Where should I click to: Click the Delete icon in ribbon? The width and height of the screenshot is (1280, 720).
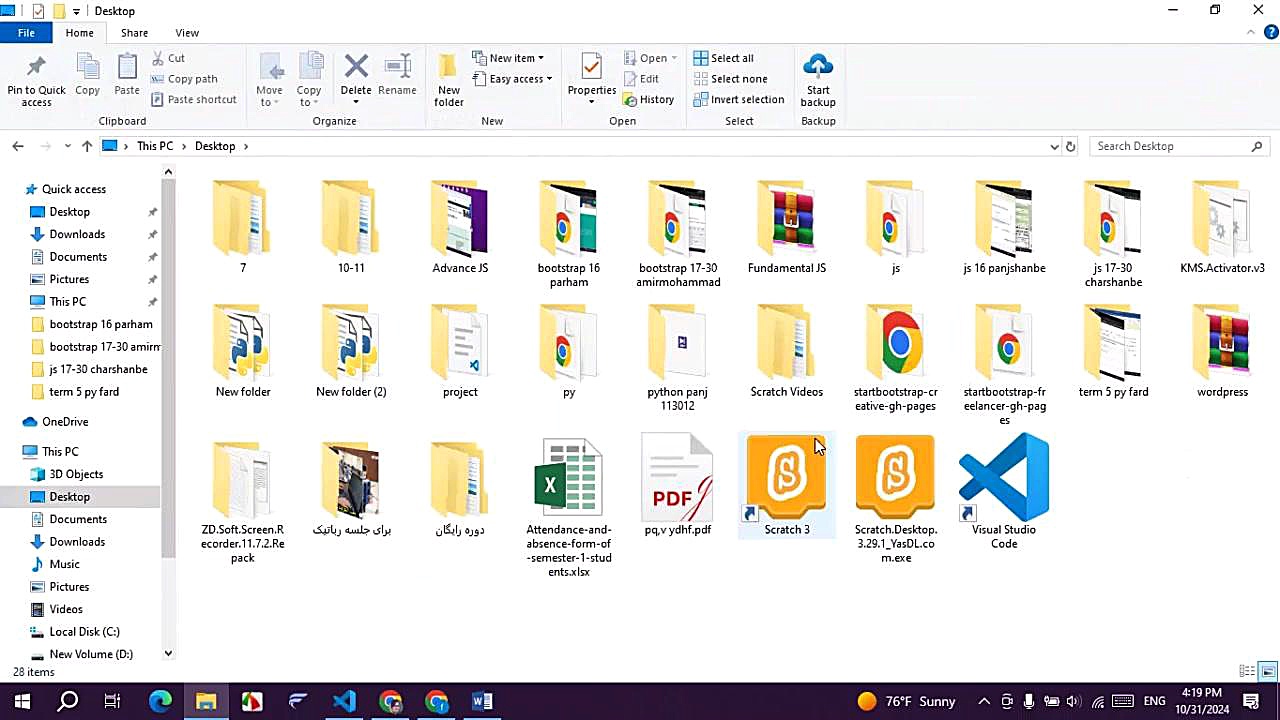coord(356,78)
